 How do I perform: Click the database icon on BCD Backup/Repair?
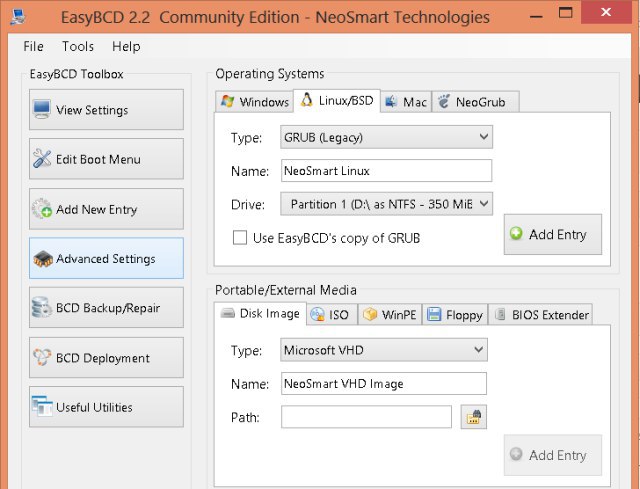tap(42, 307)
